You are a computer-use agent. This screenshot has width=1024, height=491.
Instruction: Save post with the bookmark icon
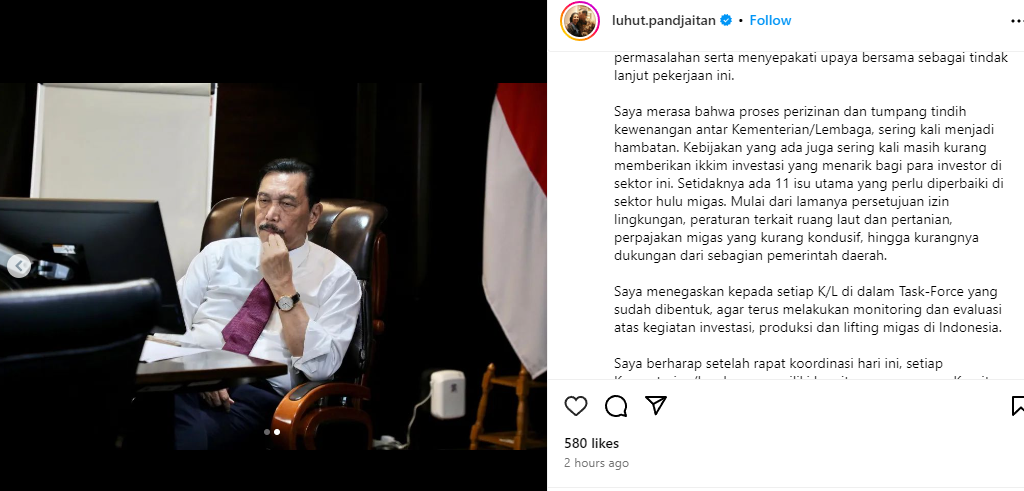[x=1017, y=406]
